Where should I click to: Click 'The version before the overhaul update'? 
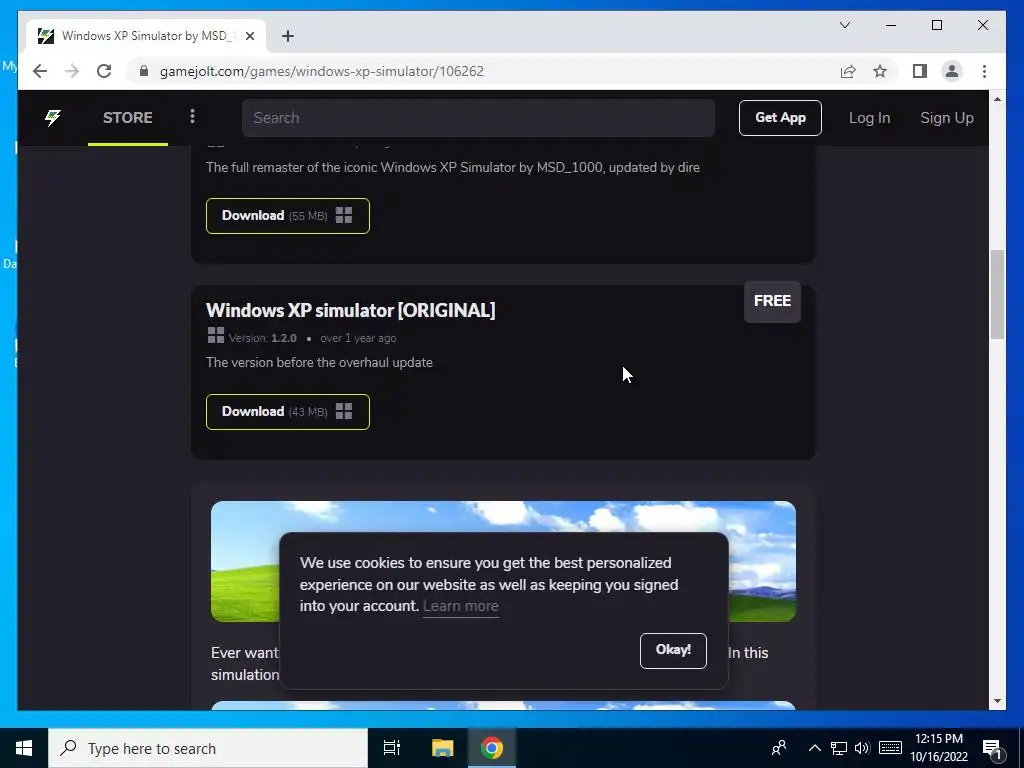tap(319, 362)
